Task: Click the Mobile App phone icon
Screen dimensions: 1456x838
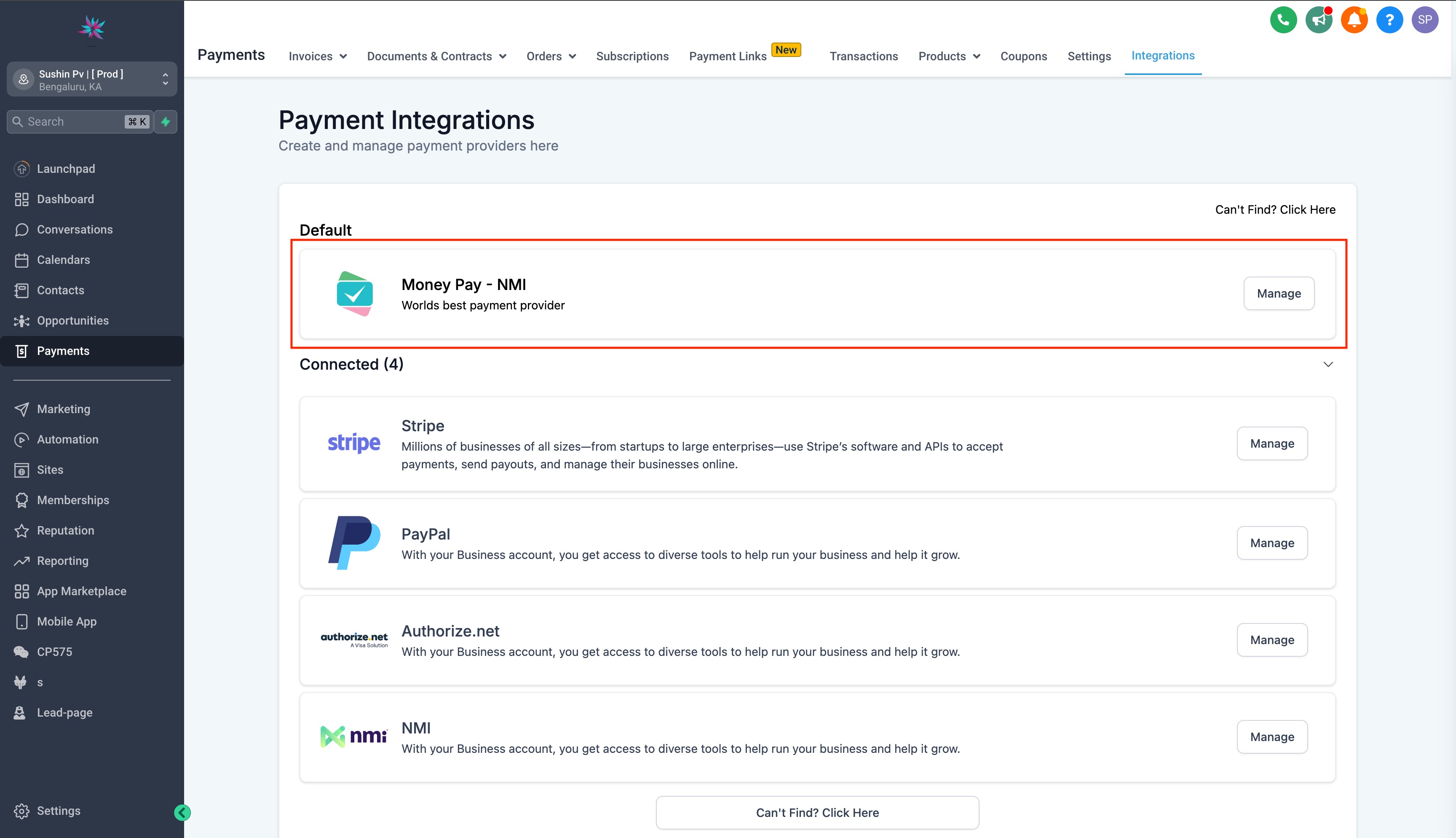Action: tap(22, 622)
